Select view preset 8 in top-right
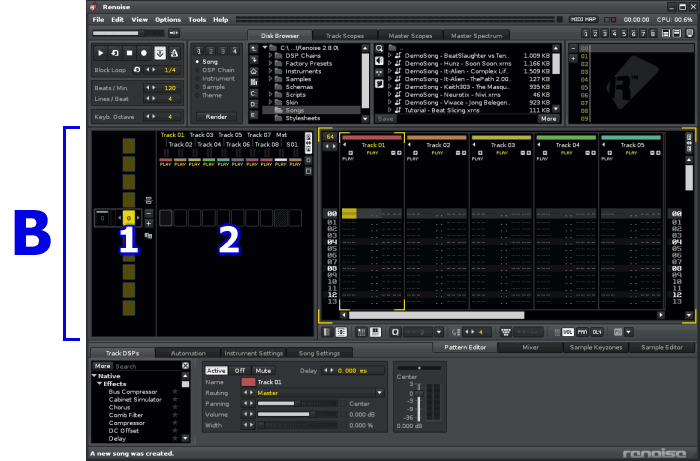 pyautogui.click(x=653, y=33)
